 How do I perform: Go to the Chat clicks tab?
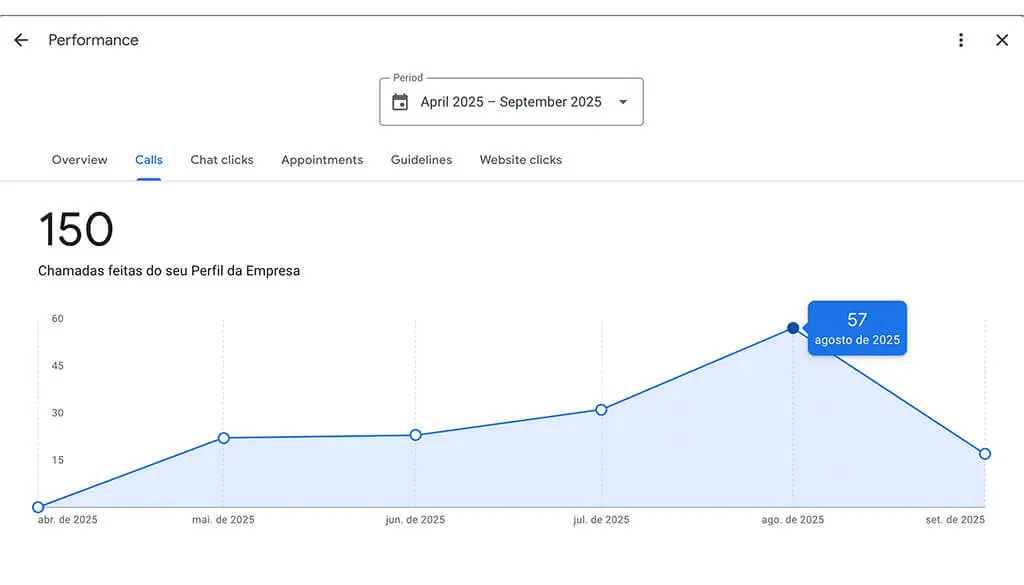point(221,159)
